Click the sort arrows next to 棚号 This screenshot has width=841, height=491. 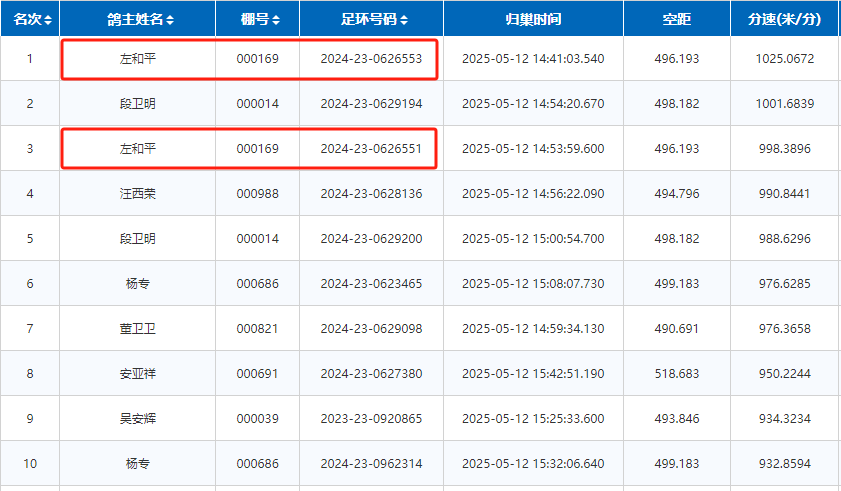coord(275,20)
